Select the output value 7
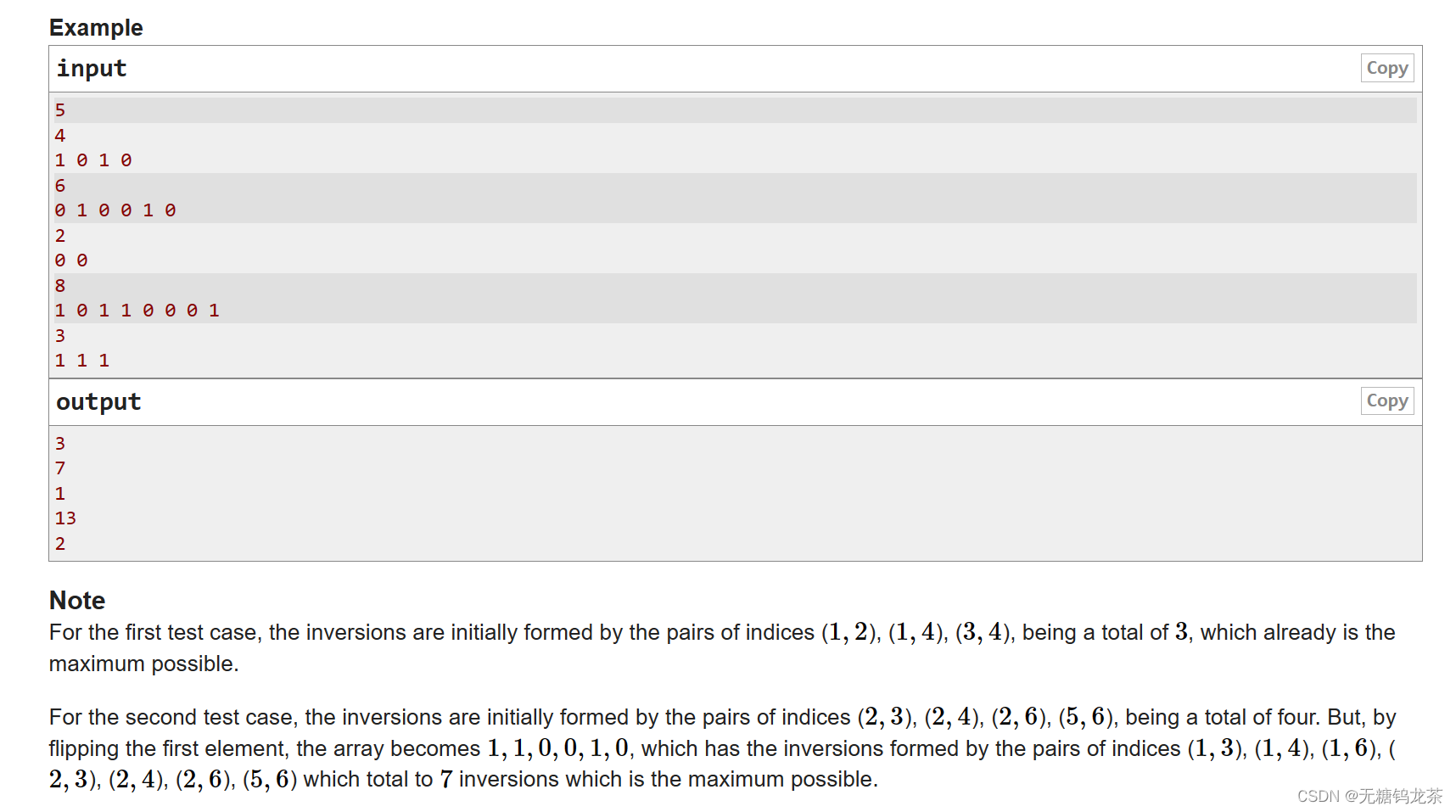The width and height of the screenshot is (1456, 812). coord(59,468)
